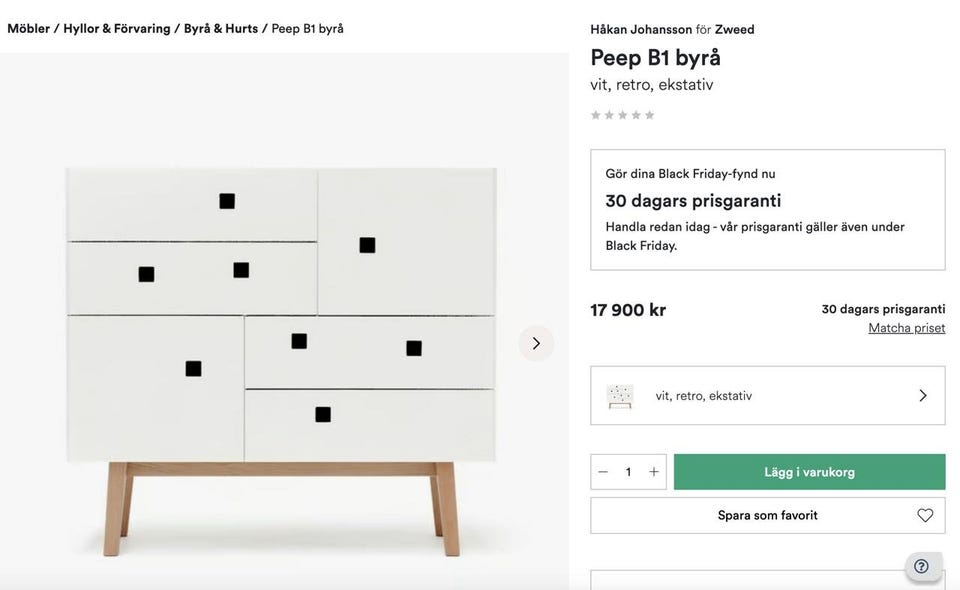This screenshot has height=590, width=960.
Task: Click Spara som favorit button
Action: click(x=767, y=515)
